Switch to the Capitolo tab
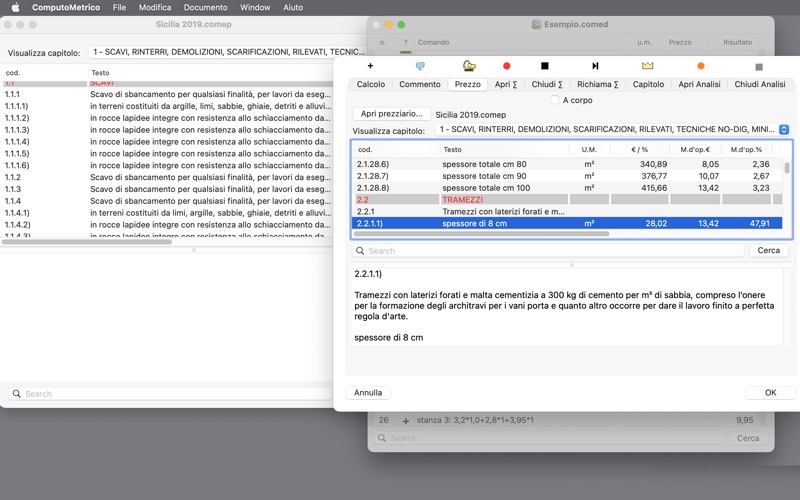The width and height of the screenshot is (800, 500). [x=648, y=84]
